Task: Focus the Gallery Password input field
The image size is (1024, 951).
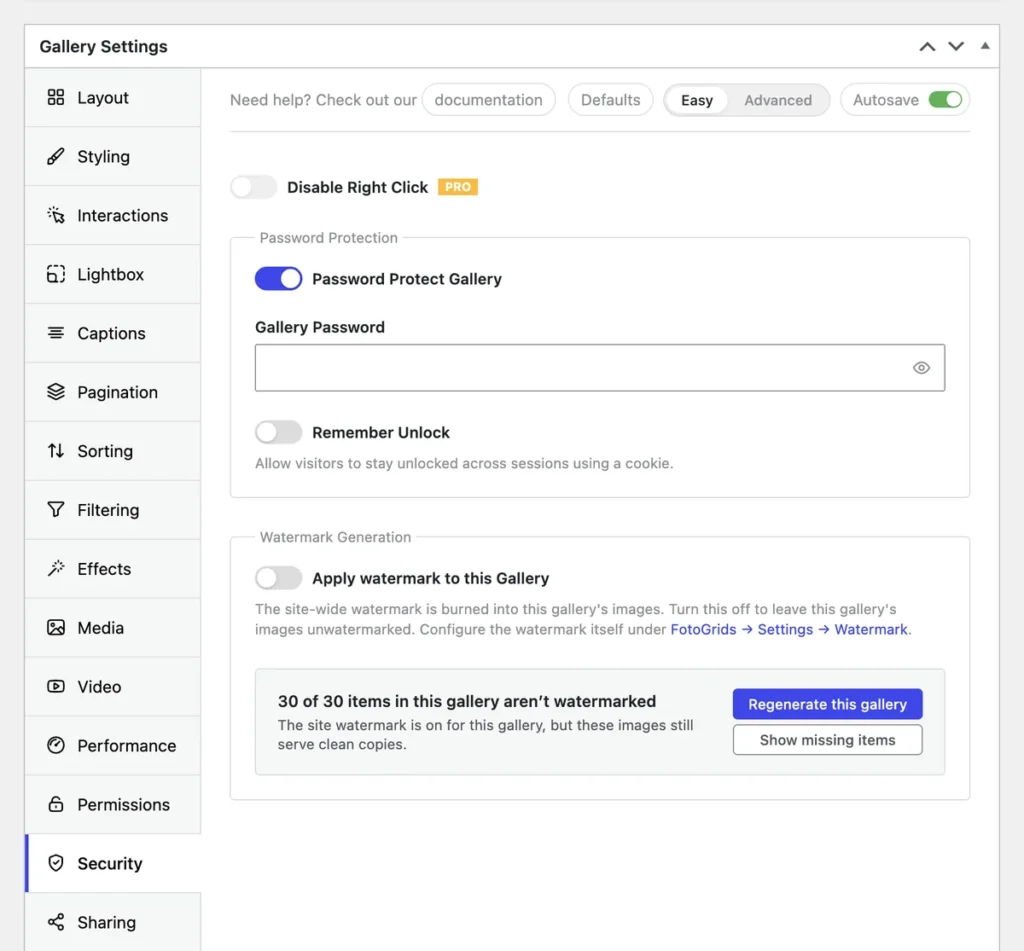Action: point(600,368)
